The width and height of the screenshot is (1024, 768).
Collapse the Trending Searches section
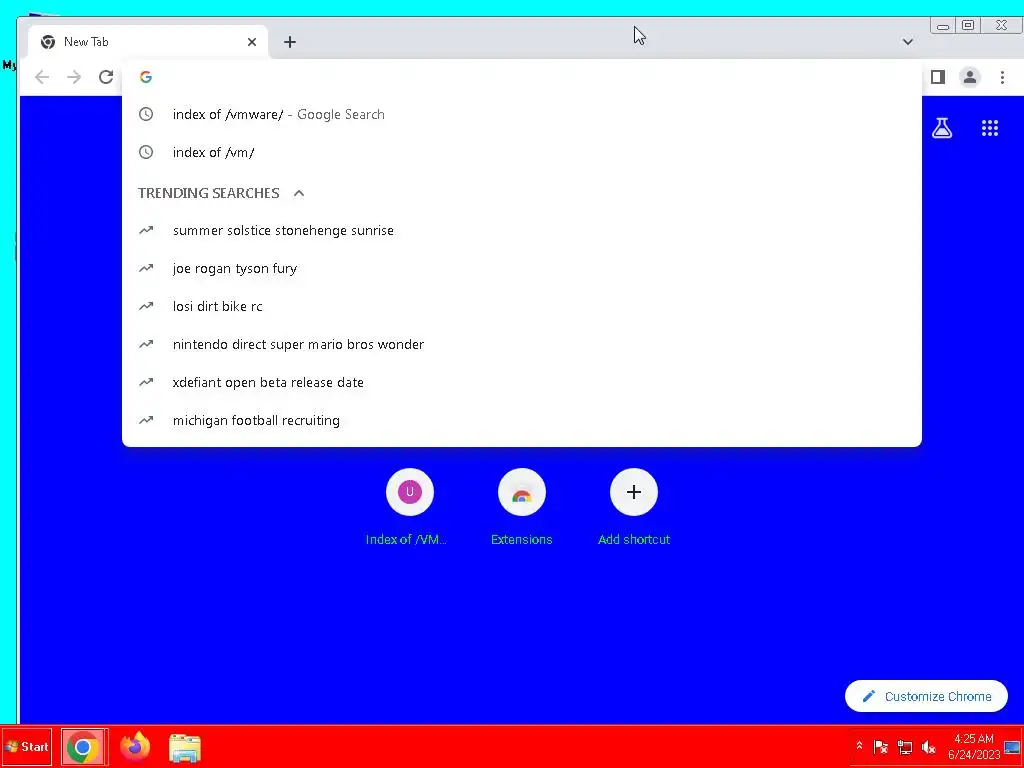299,193
